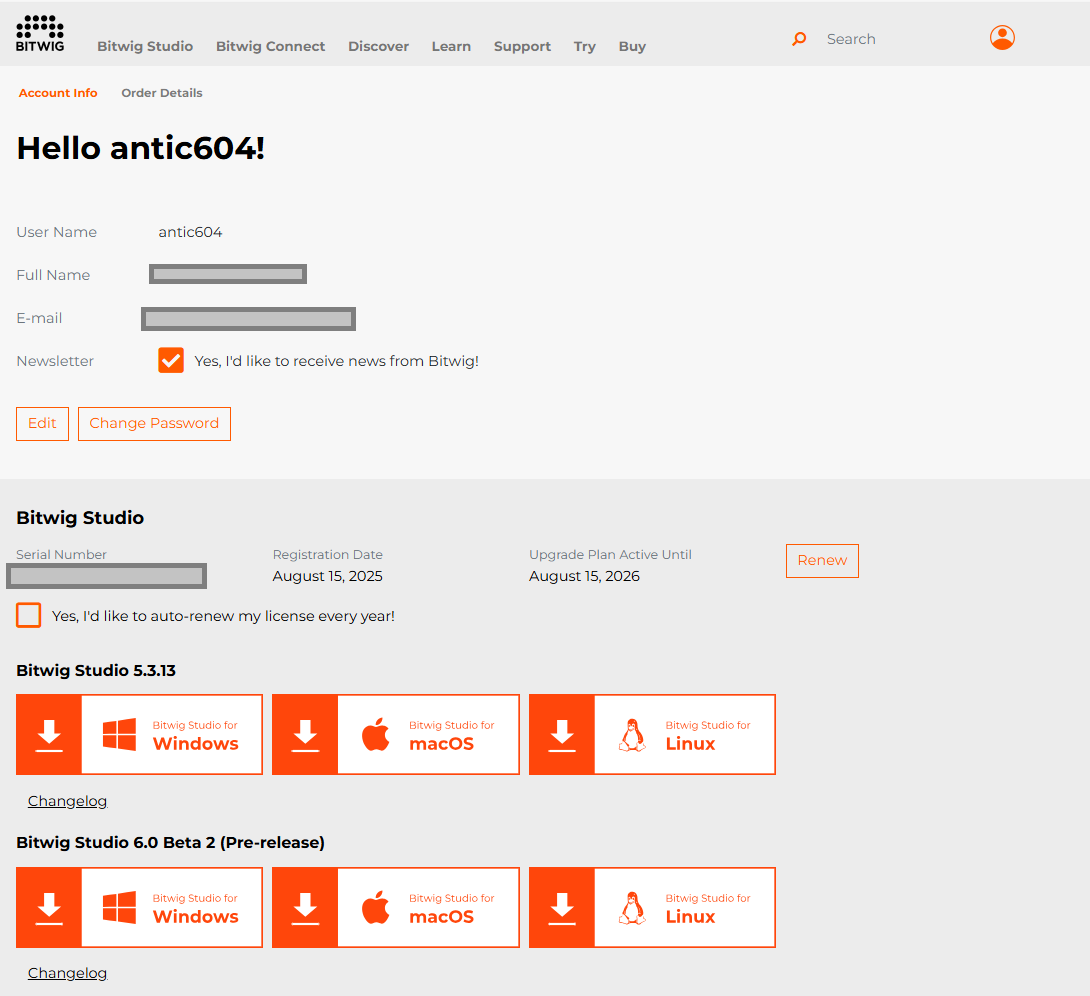The image size is (1090, 996).
Task: Click the download arrow for 6.0 Beta 2 macOS
Action: pos(305,908)
